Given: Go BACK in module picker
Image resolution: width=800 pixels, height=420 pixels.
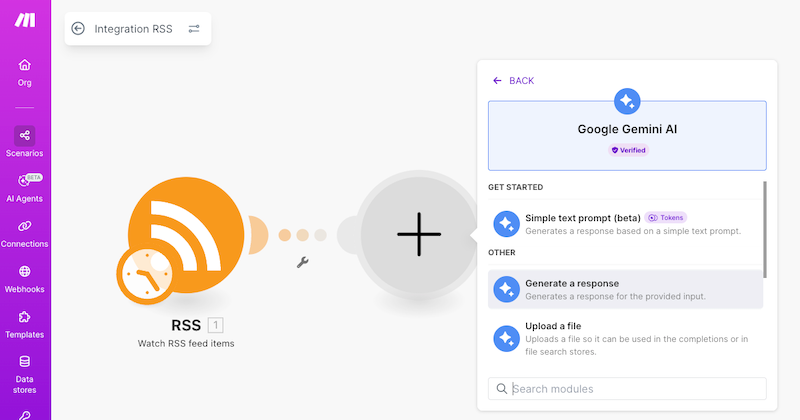Looking at the screenshot, I should [x=513, y=80].
